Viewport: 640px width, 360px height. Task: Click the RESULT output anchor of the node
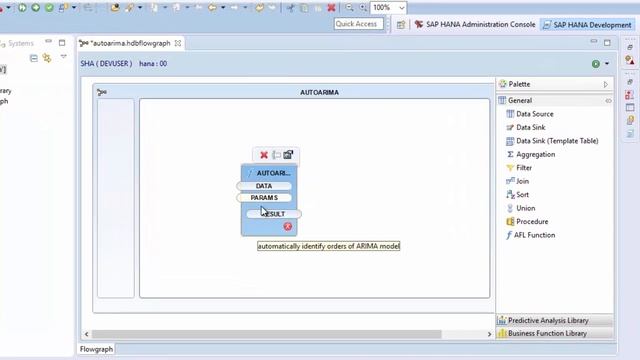[x=274, y=214]
